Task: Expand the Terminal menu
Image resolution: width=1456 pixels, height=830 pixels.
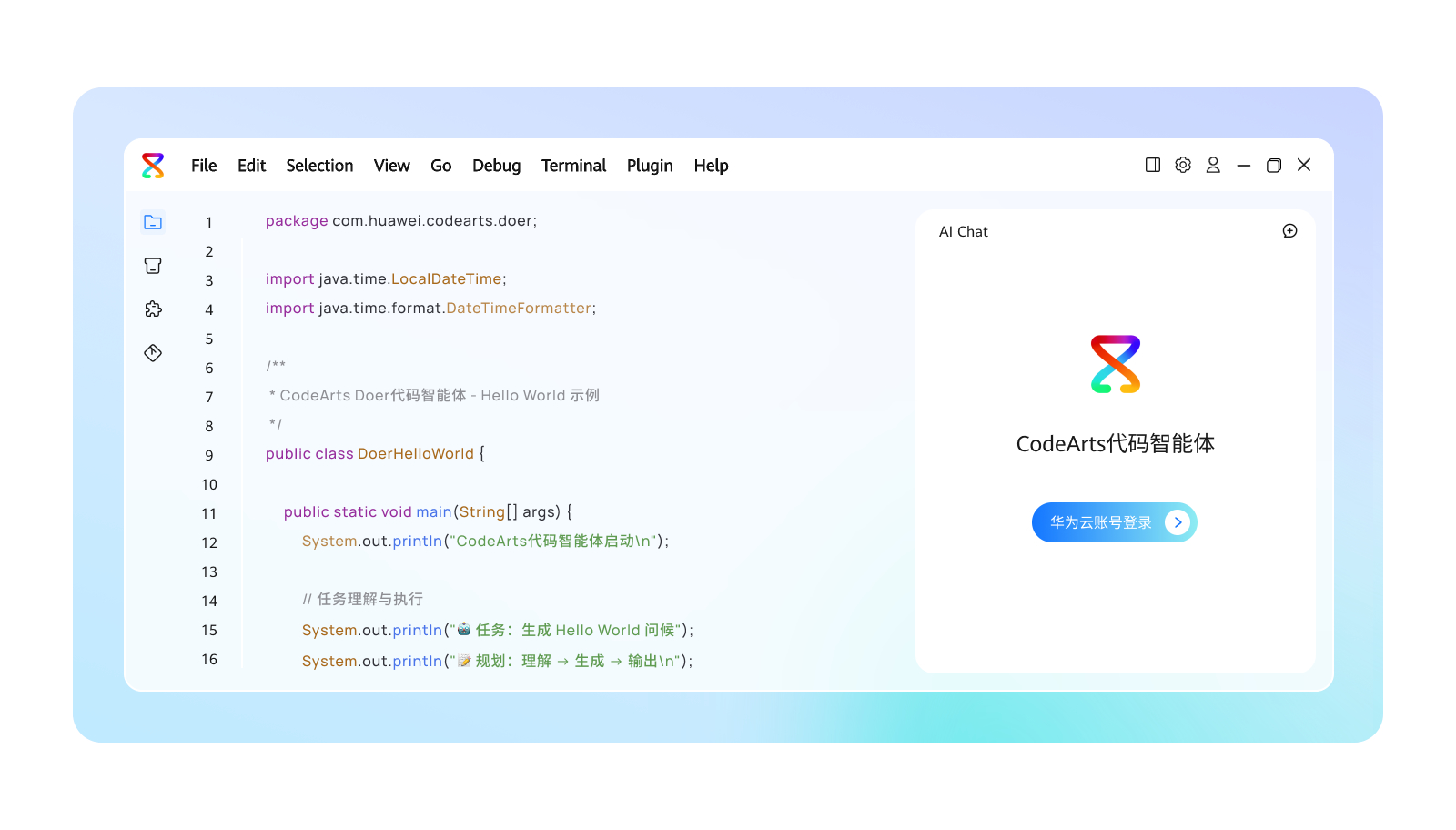Action: pyautogui.click(x=573, y=166)
